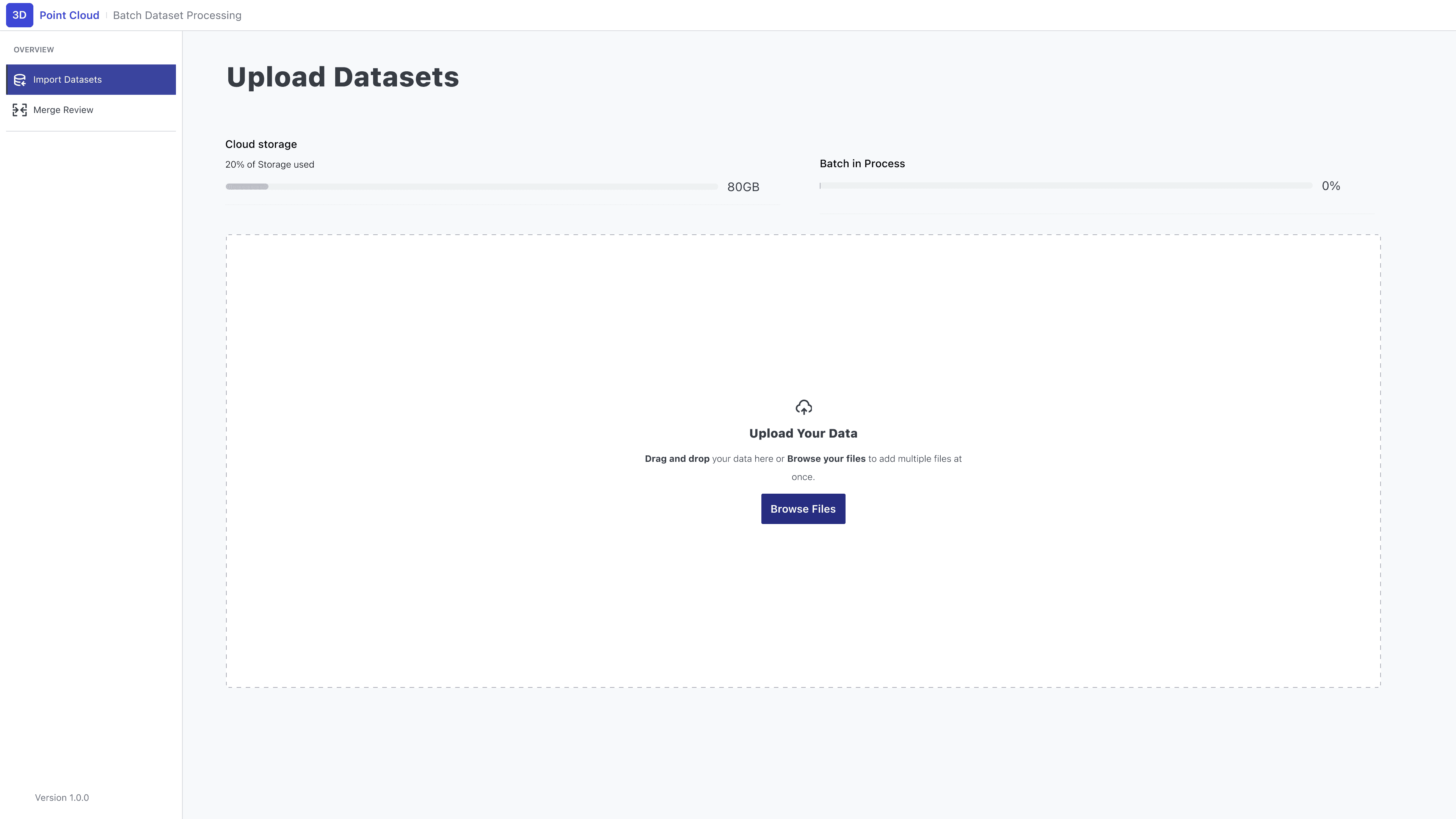Click the 20% of Storage used text

270,165
